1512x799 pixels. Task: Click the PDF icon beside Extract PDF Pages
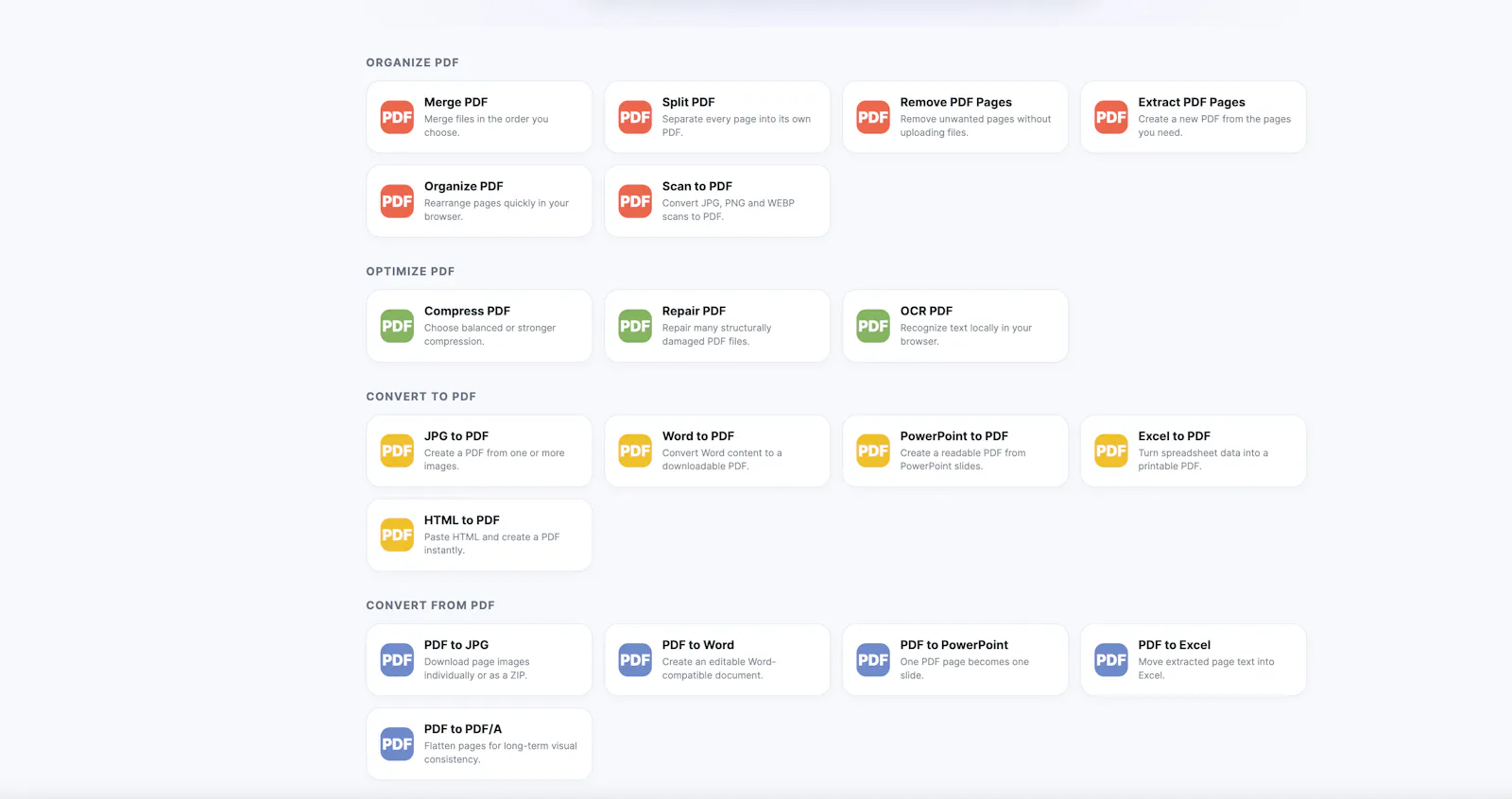tap(1111, 117)
